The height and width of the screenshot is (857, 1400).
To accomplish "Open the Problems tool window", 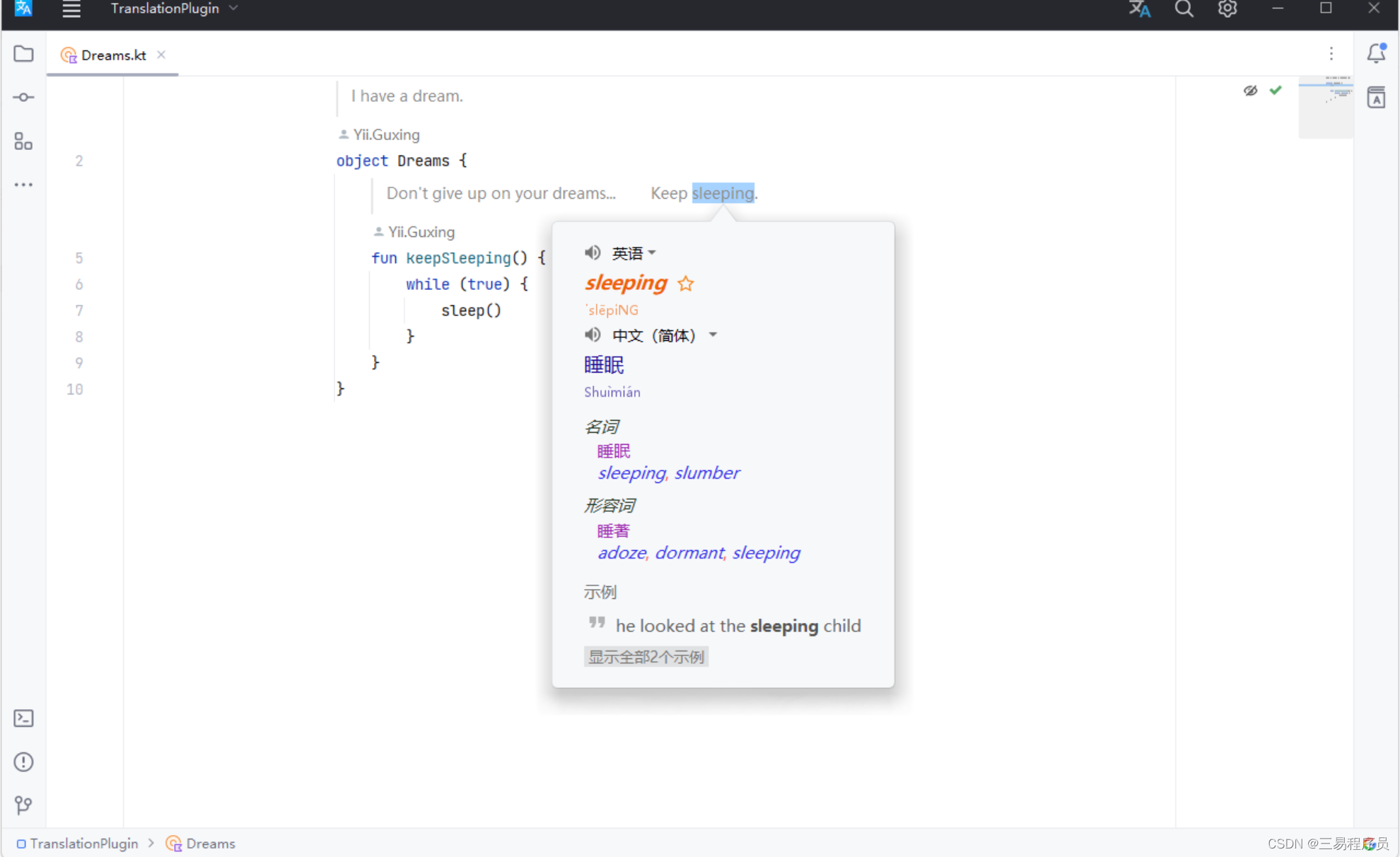I will 23,762.
